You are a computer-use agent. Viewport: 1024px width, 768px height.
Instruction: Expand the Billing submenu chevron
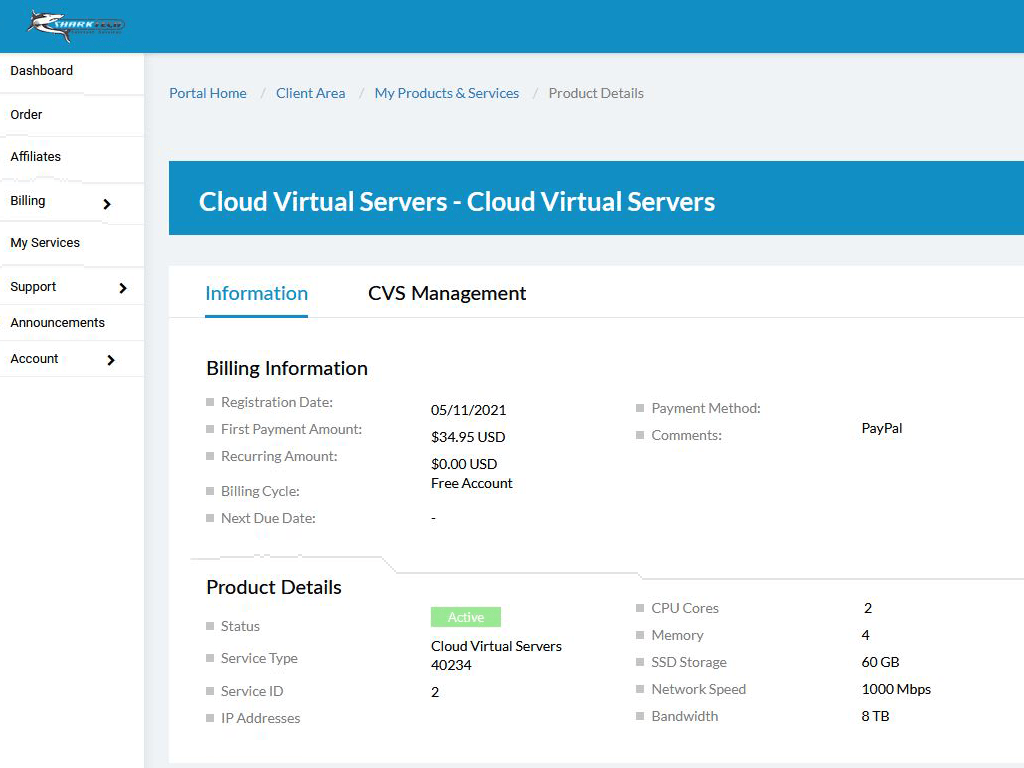pos(107,204)
